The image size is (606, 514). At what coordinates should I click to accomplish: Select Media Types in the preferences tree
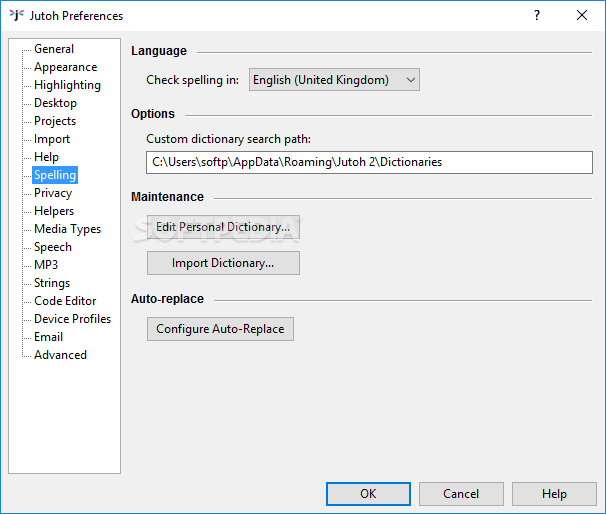67,229
